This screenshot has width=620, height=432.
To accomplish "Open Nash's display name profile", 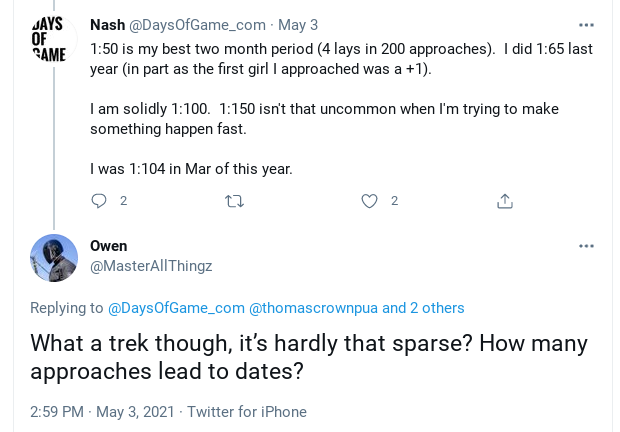I will [x=107, y=24].
